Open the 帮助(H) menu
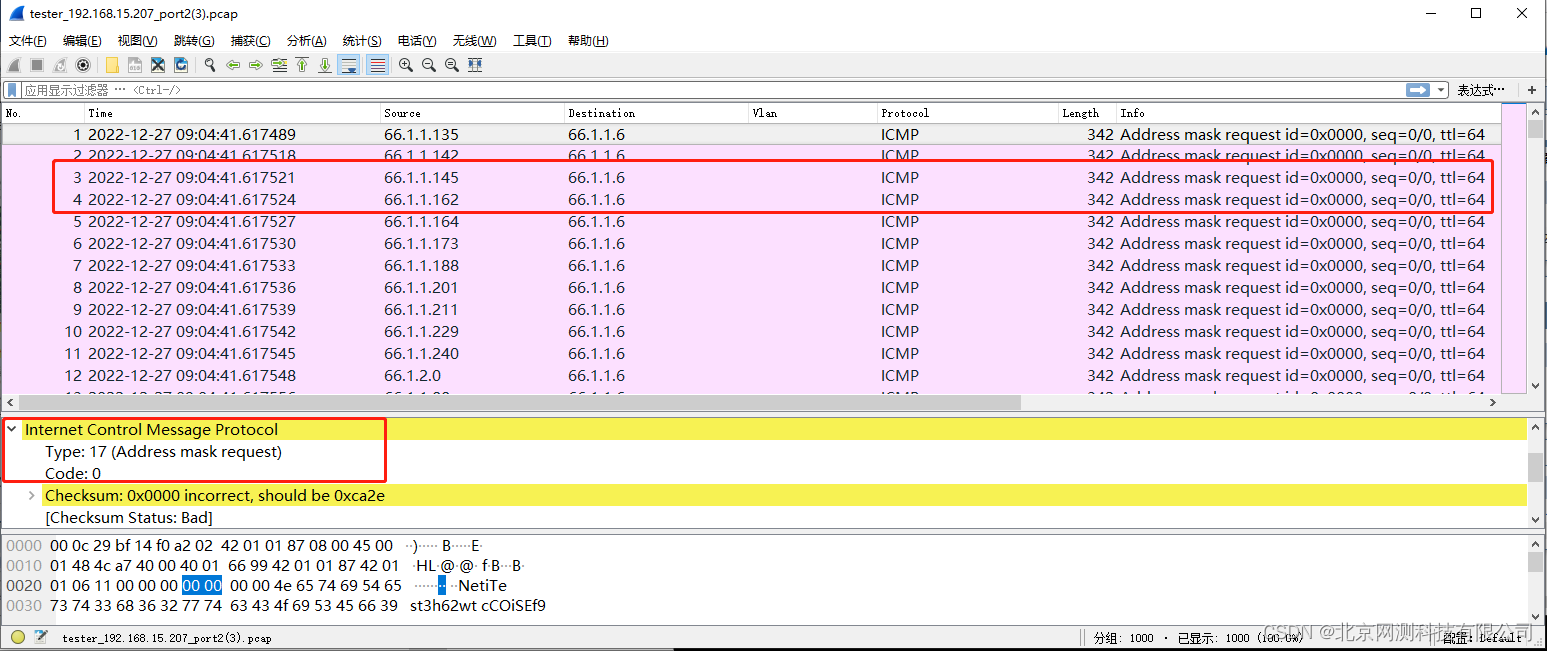The image size is (1547, 651). point(588,41)
